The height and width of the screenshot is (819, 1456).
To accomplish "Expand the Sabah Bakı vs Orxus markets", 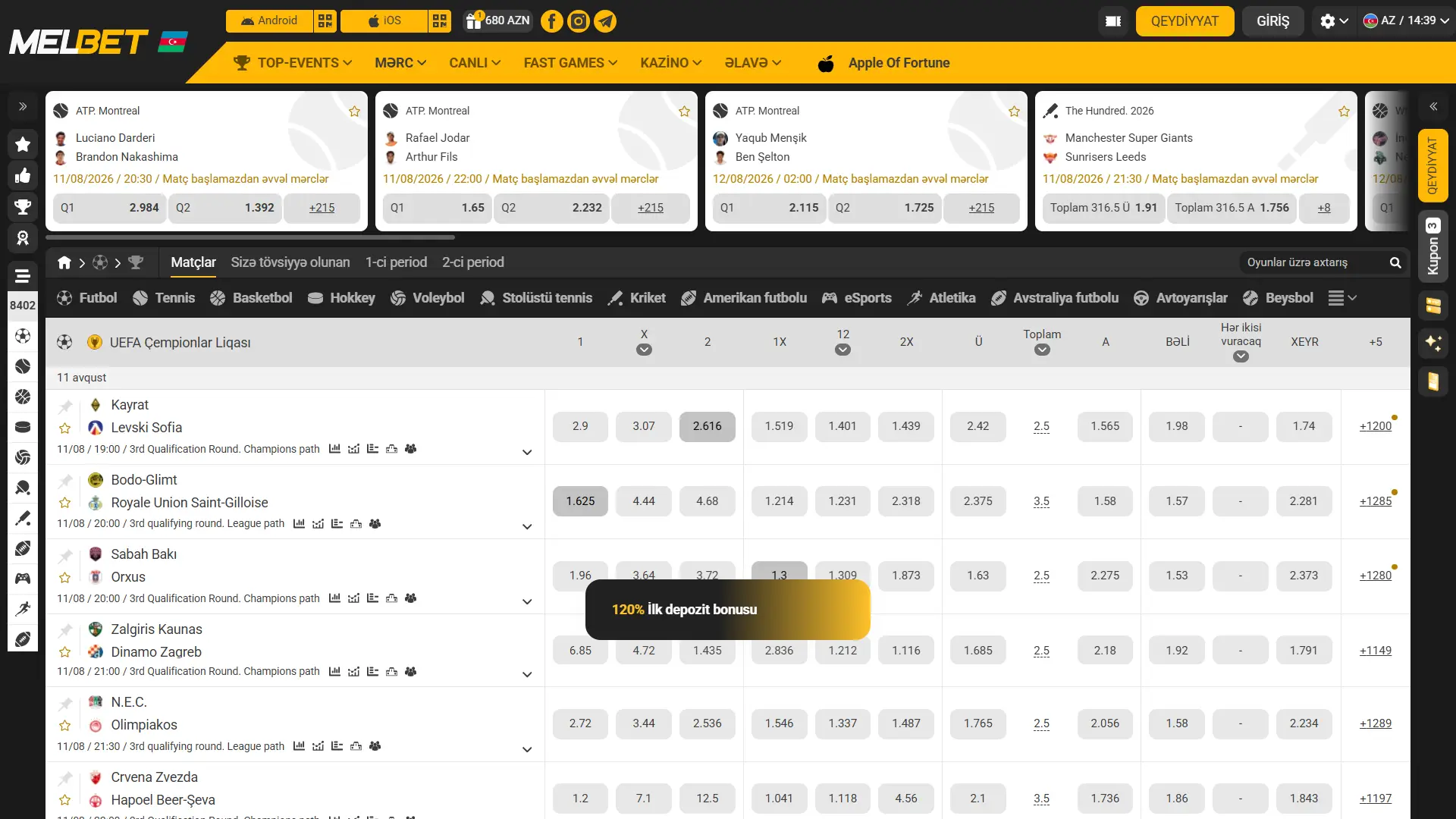I will tap(527, 602).
